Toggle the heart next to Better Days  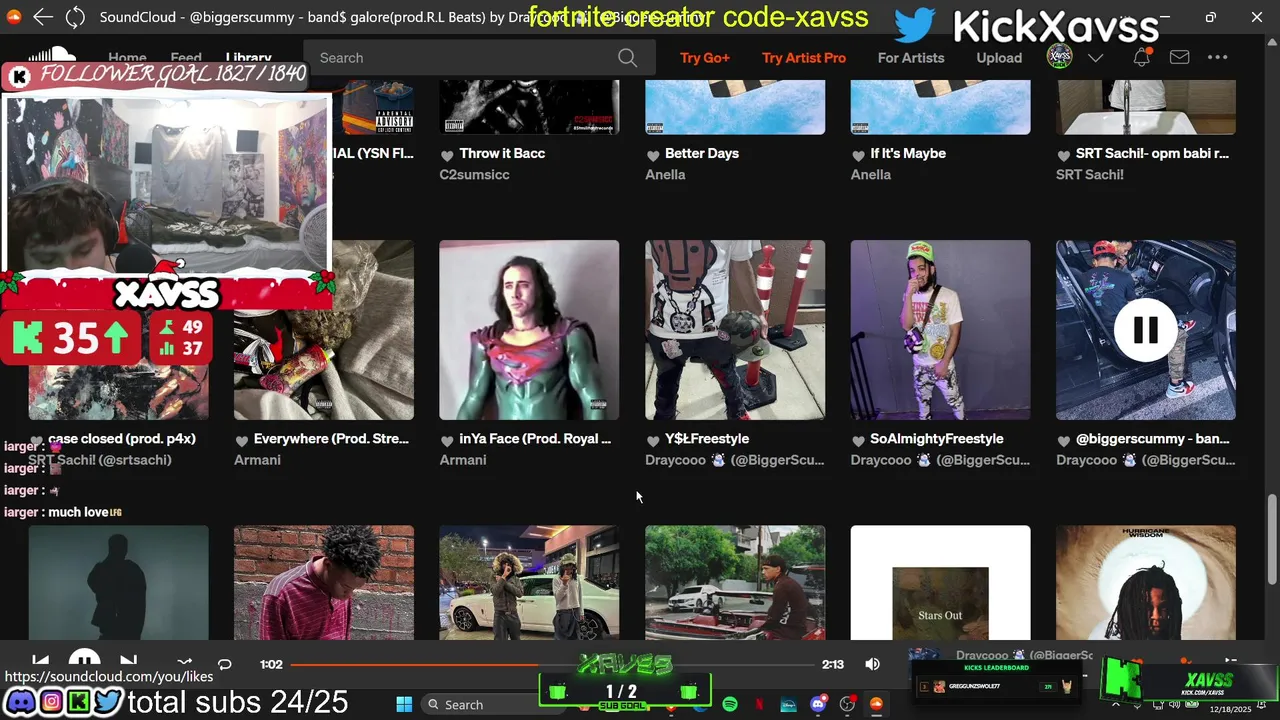(653, 155)
